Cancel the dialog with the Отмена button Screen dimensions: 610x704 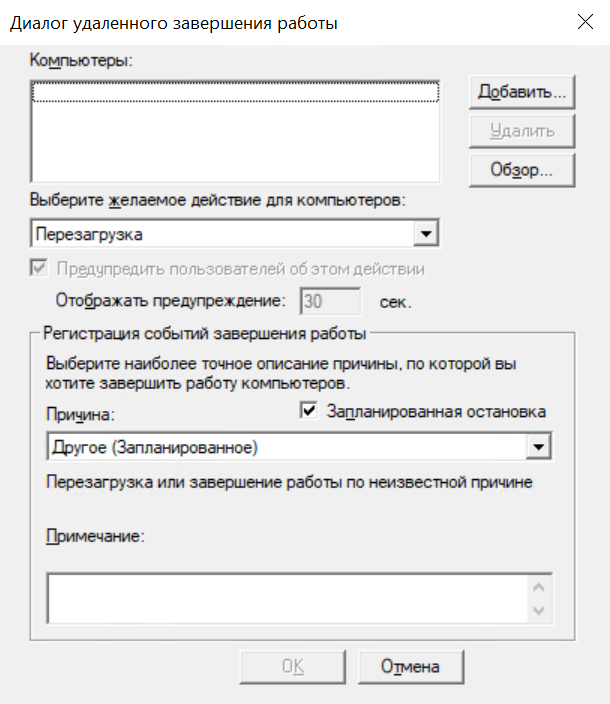pyautogui.click(x=411, y=666)
